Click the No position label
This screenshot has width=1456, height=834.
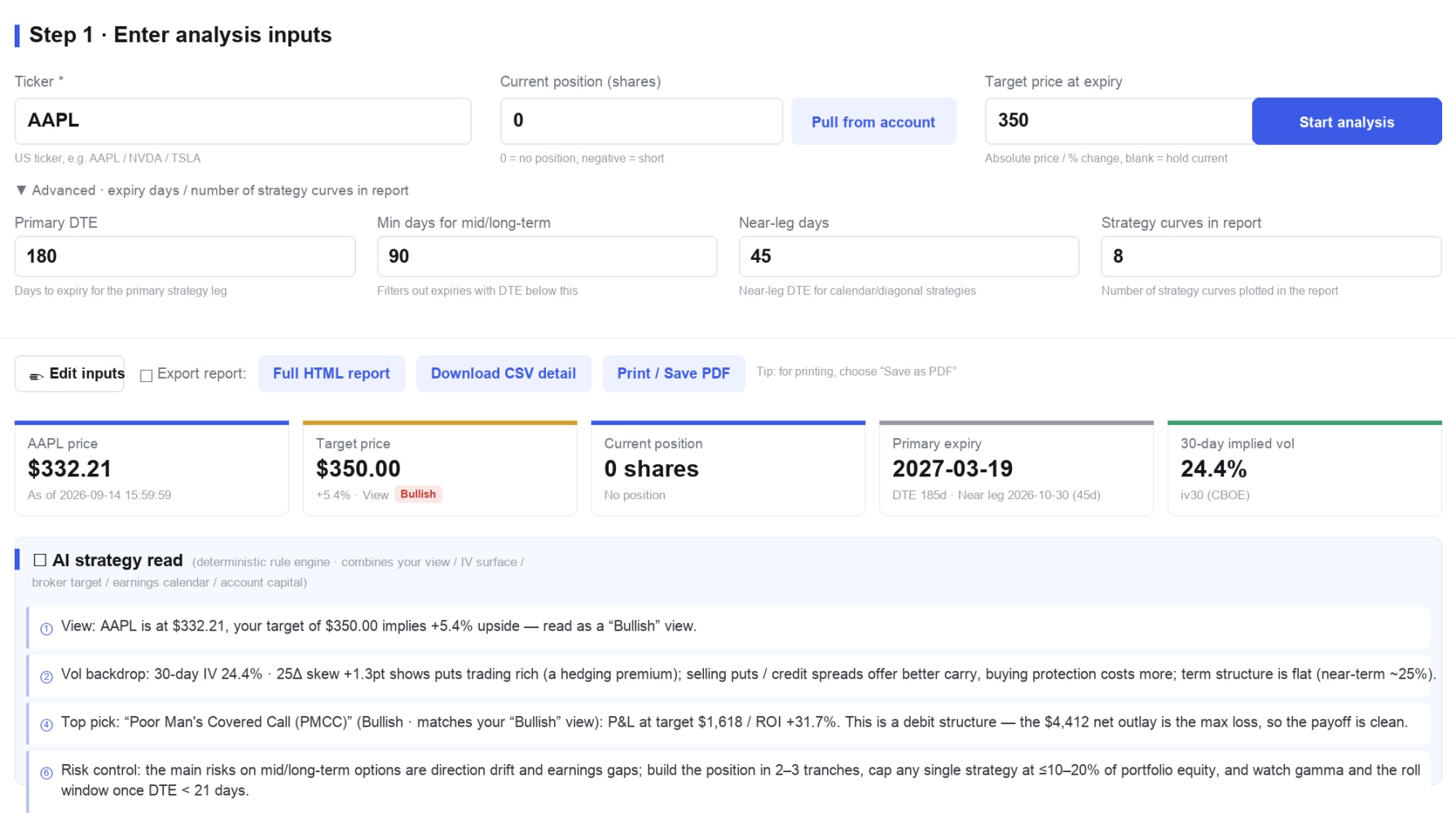click(635, 495)
